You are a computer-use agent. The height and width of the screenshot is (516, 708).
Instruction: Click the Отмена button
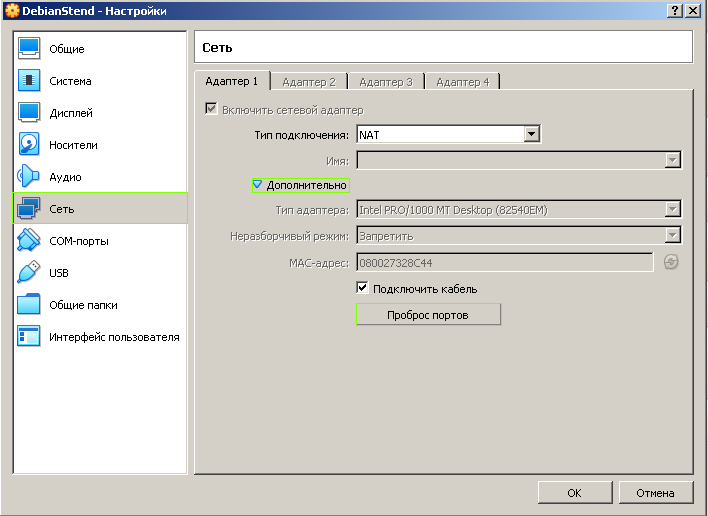(656, 493)
